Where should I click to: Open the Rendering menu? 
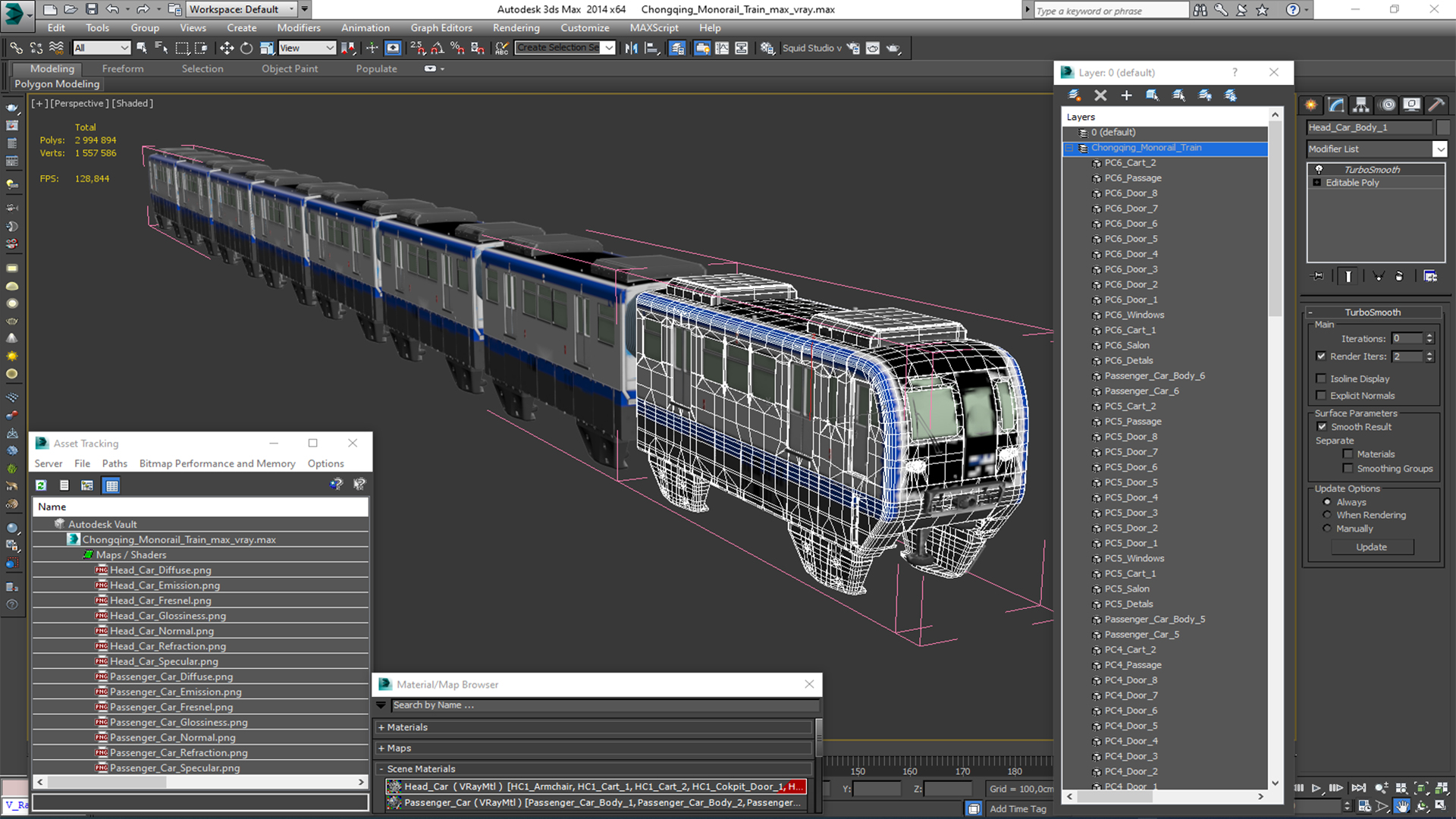tap(516, 28)
